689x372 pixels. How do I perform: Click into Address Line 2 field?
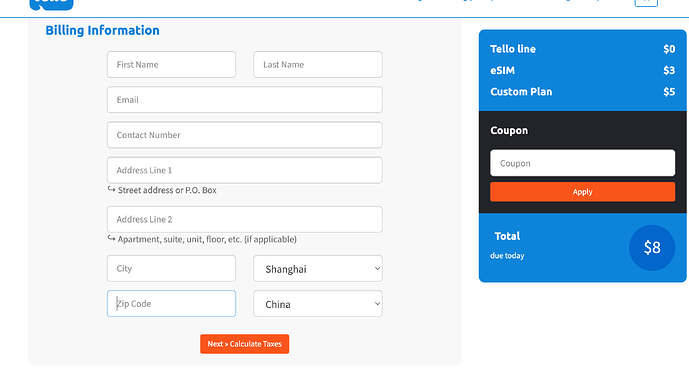(x=245, y=219)
